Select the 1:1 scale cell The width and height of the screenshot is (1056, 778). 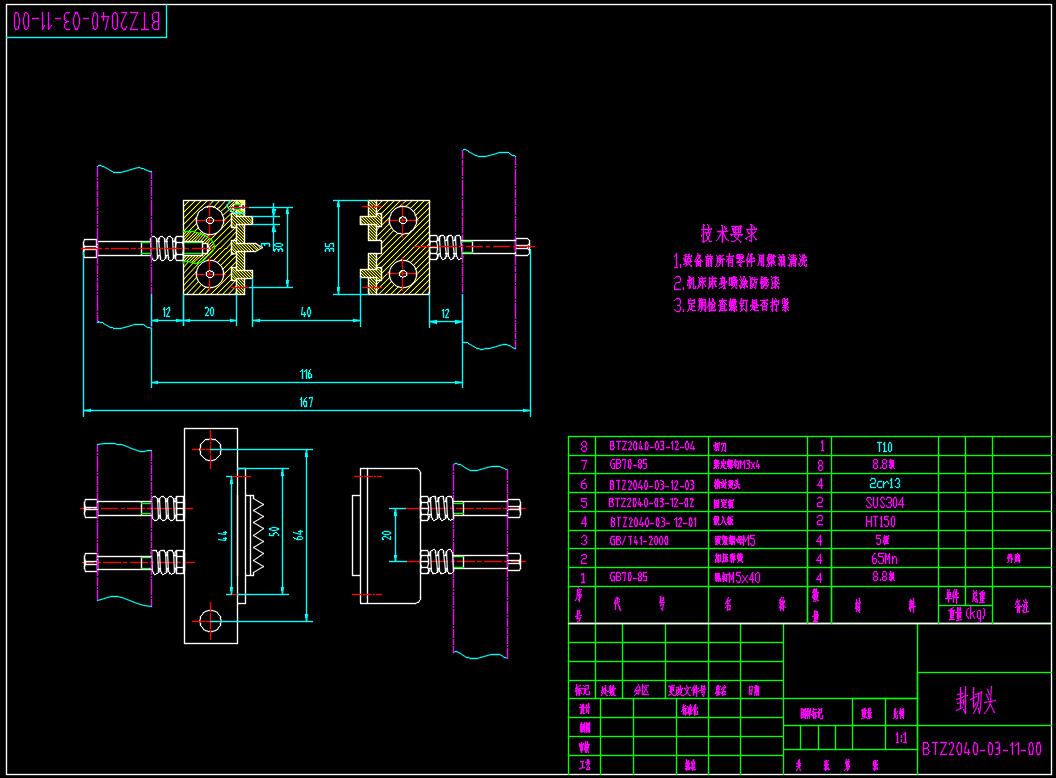(x=901, y=738)
